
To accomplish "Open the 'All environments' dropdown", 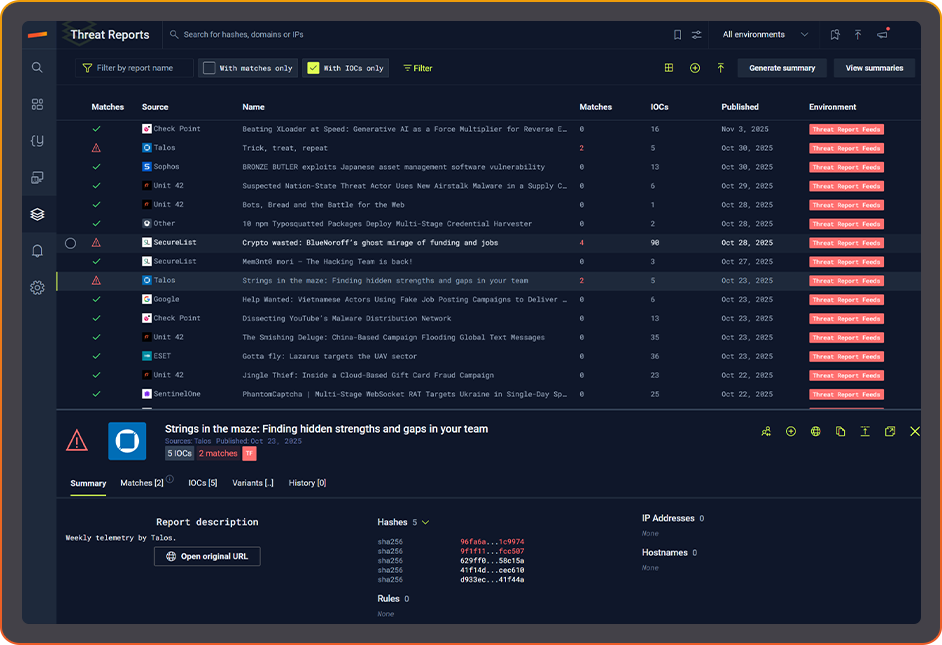I will tap(764, 33).
